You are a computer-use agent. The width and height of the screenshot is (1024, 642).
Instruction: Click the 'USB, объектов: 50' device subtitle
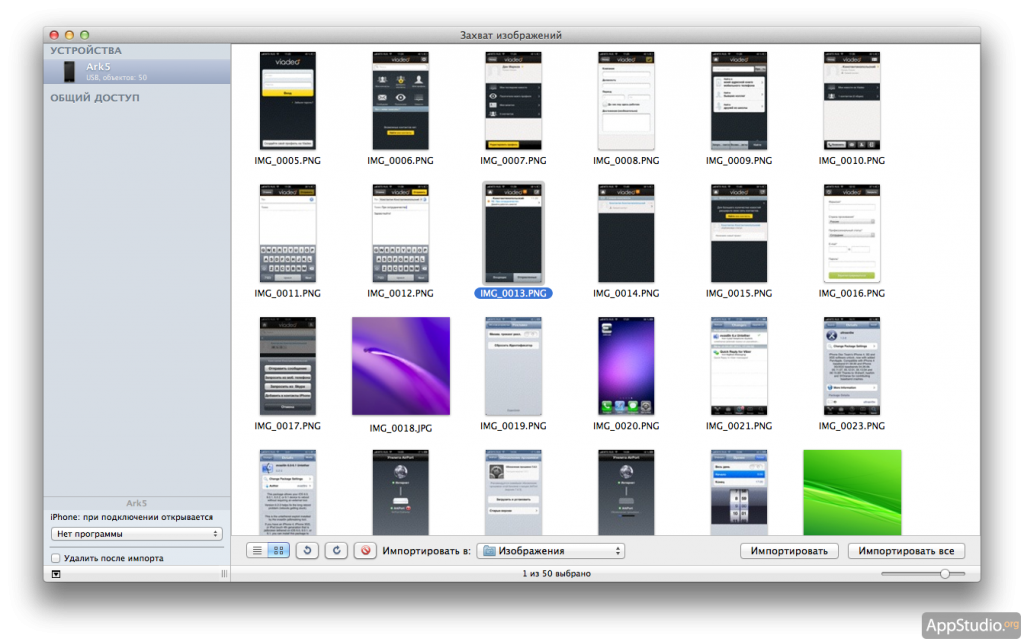tap(116, 78)
